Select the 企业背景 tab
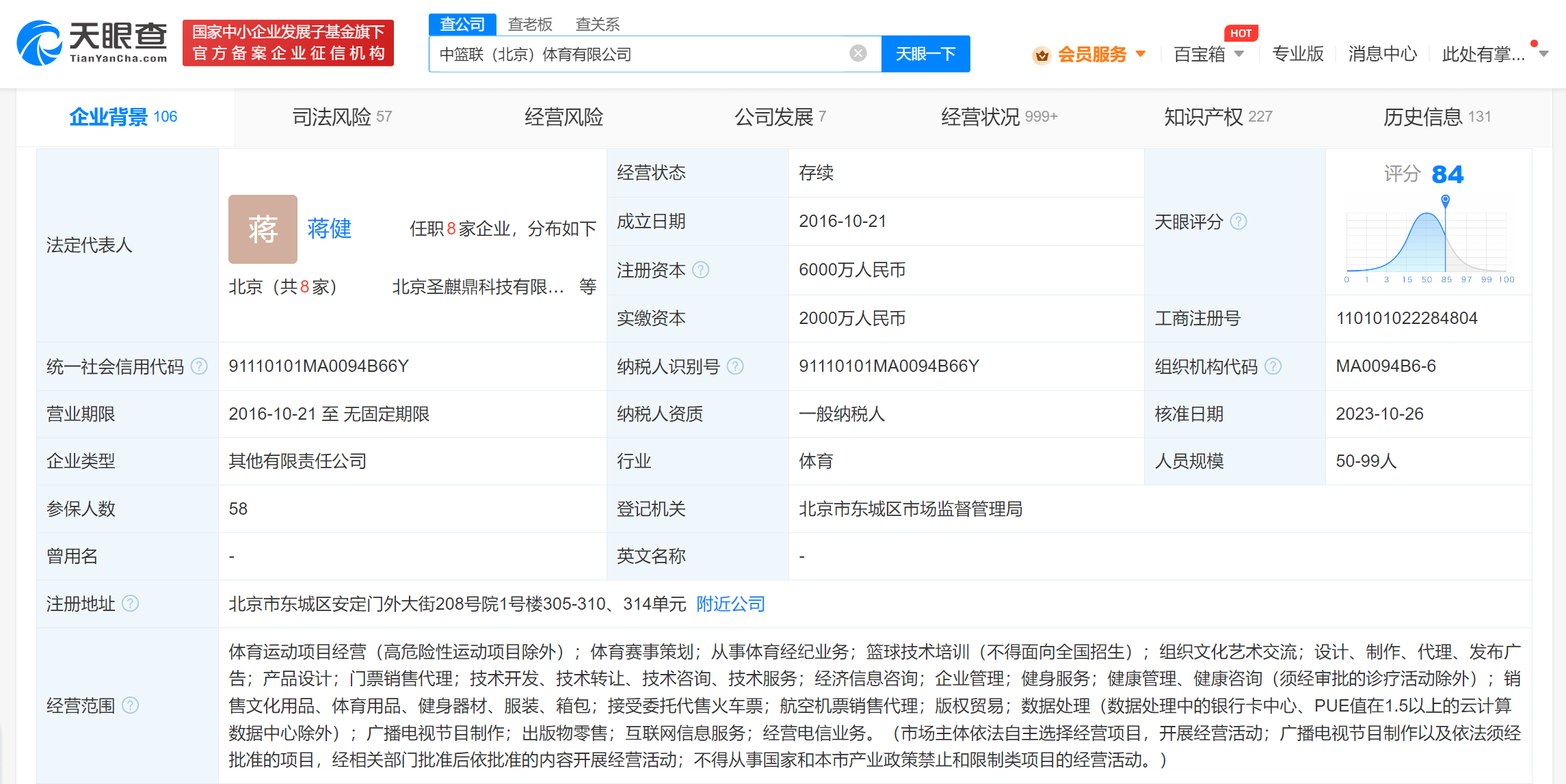 [x=124, y=117]
